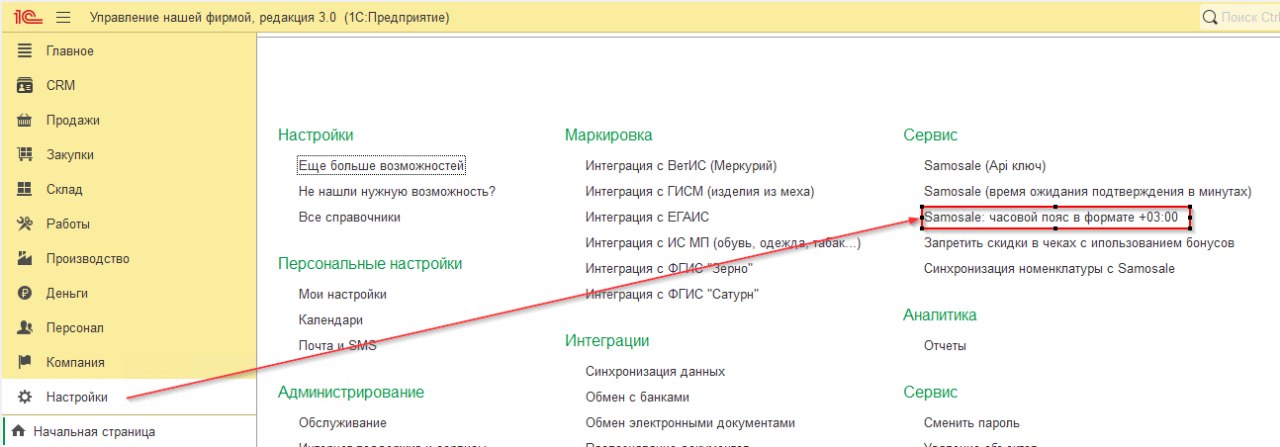Open the hamburger main menu icon
1280x447 pixels.
64,17
